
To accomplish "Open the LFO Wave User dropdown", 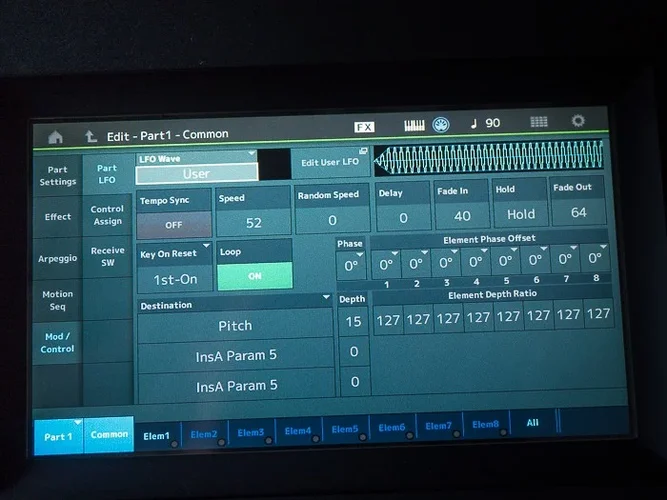I will (x=197, y=169).
